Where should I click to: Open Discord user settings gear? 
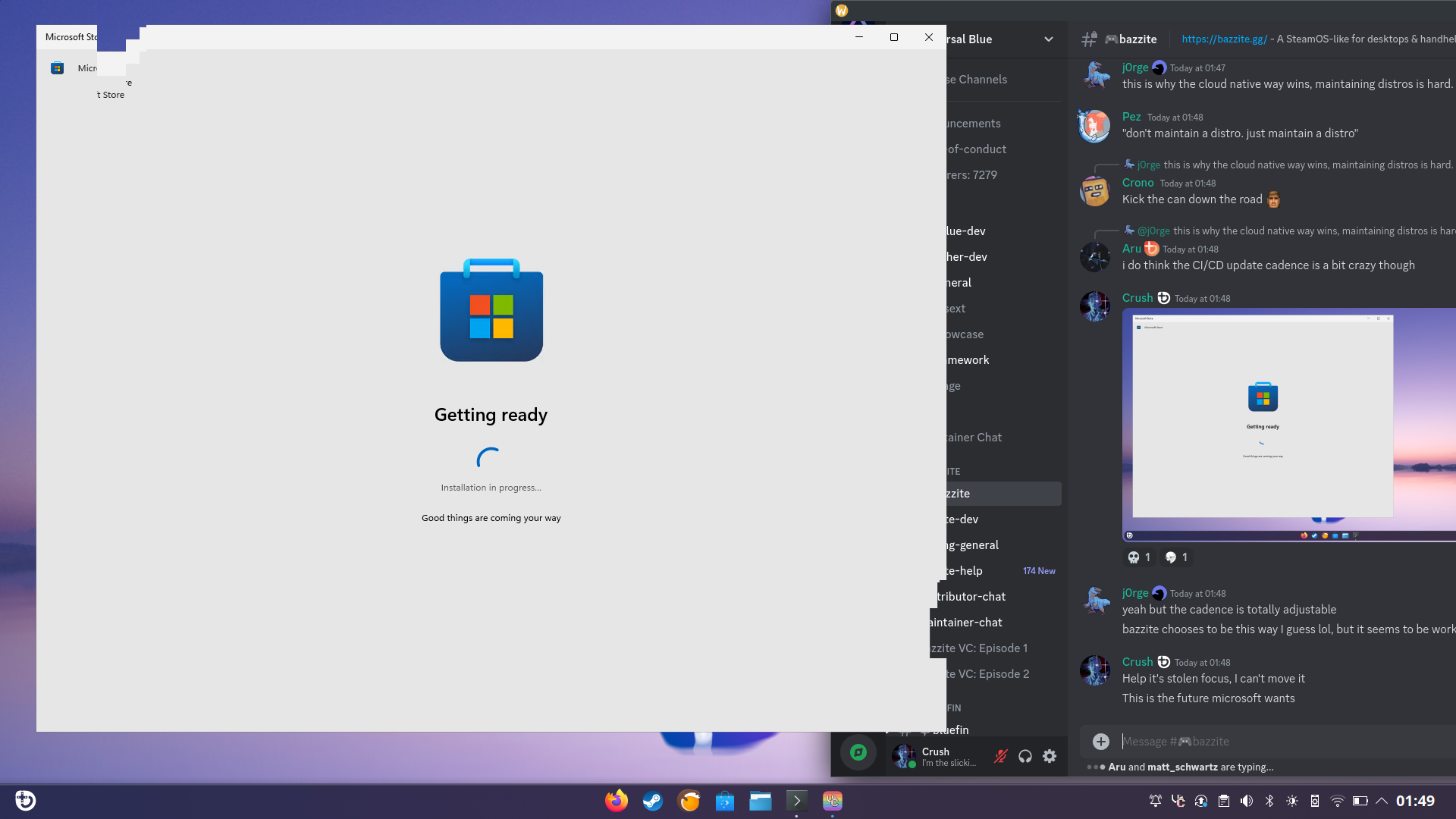point(1050,756)
